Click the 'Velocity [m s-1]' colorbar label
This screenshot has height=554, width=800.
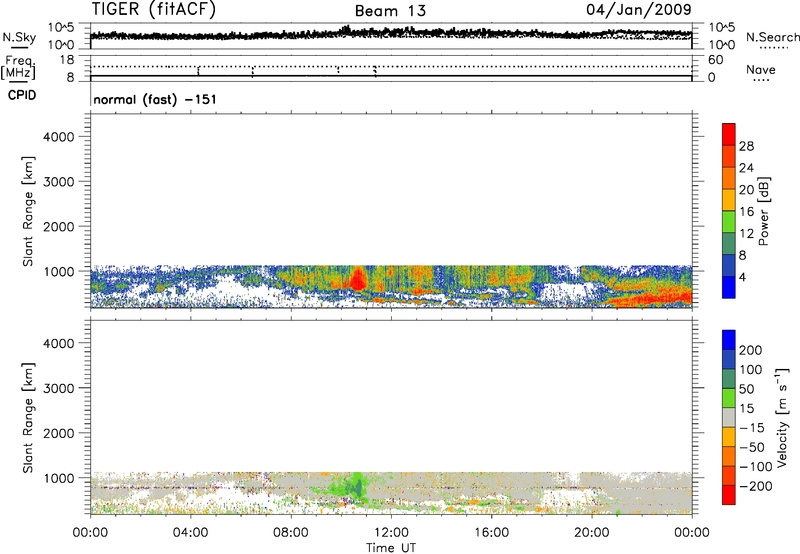coord(782,417)
